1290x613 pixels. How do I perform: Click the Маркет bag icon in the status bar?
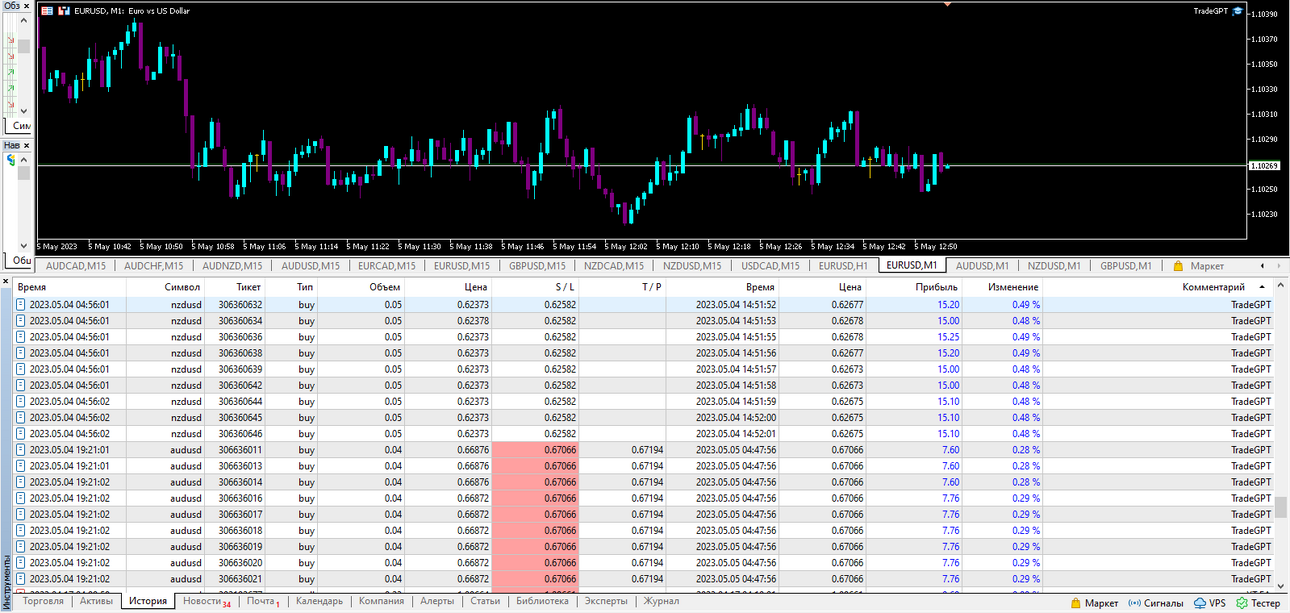[x=1076, y=603]
